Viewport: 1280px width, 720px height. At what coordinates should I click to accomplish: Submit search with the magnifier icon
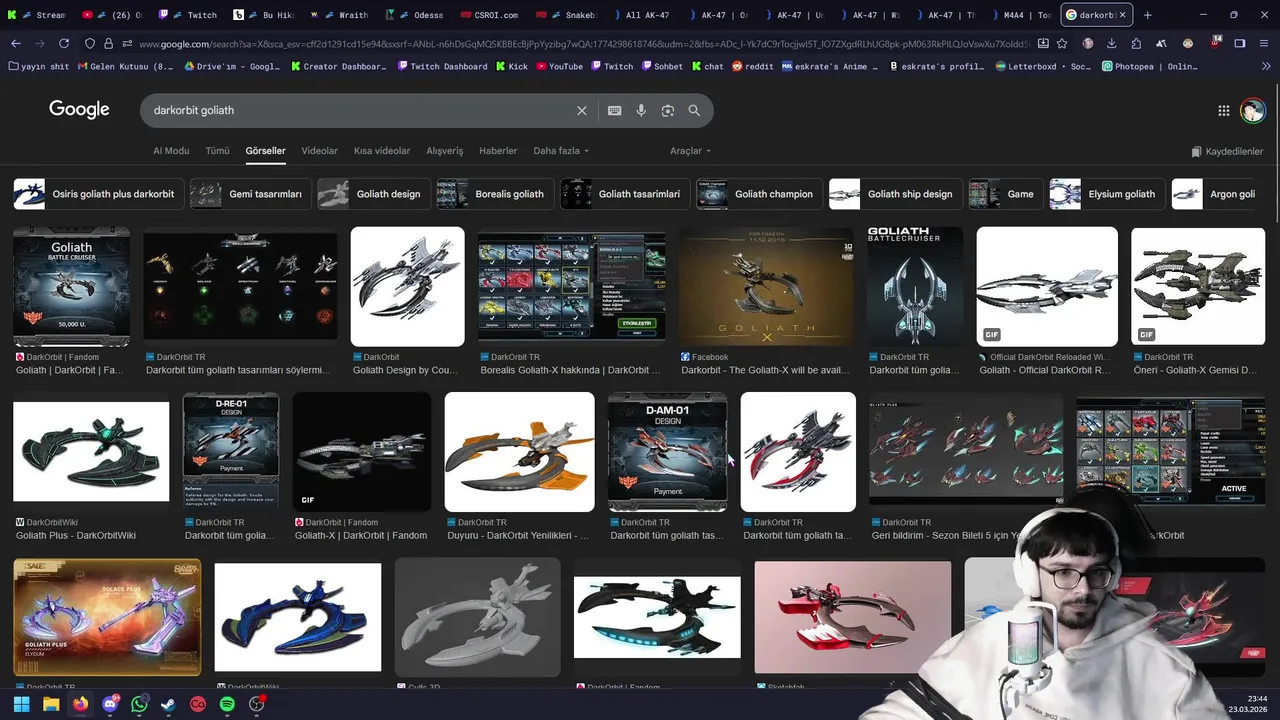(694, 110)
